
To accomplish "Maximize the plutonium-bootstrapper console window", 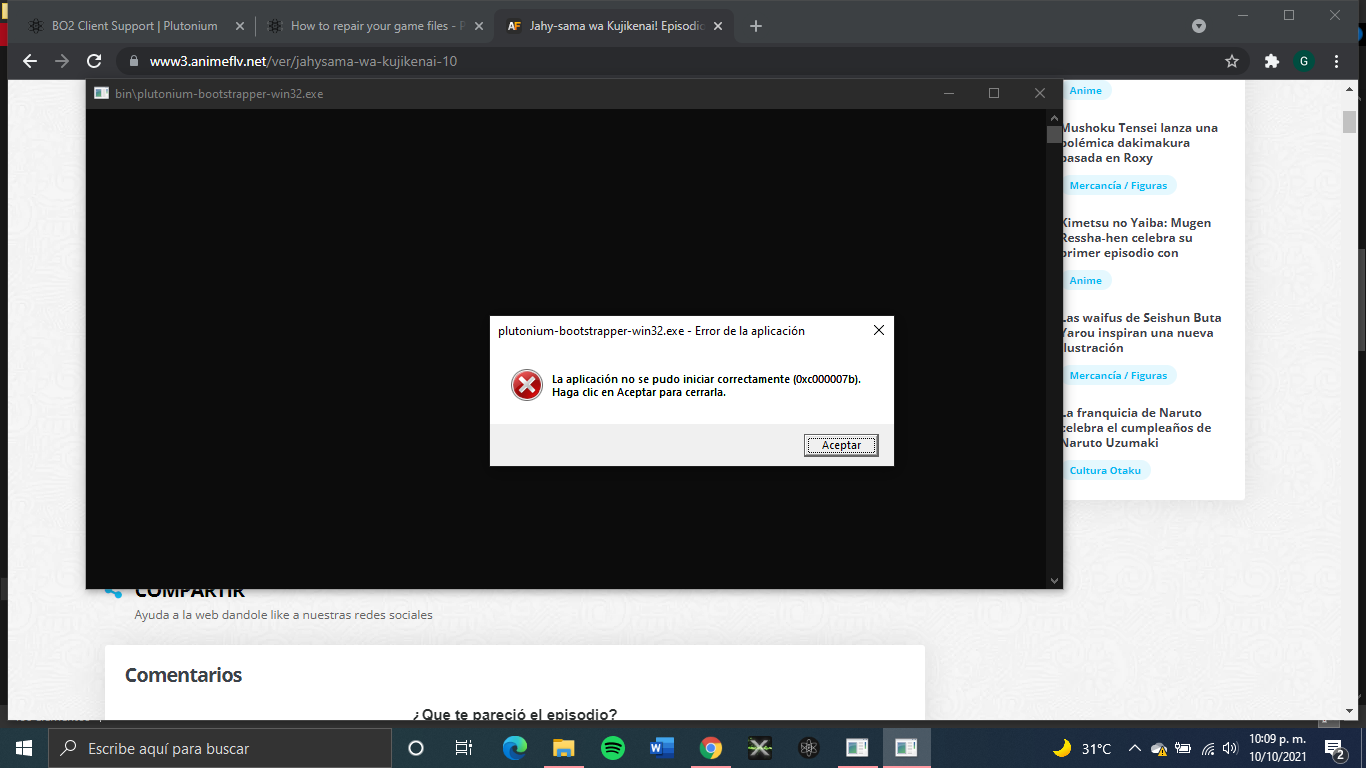I will pyautogui.click(x=994, y=93).
